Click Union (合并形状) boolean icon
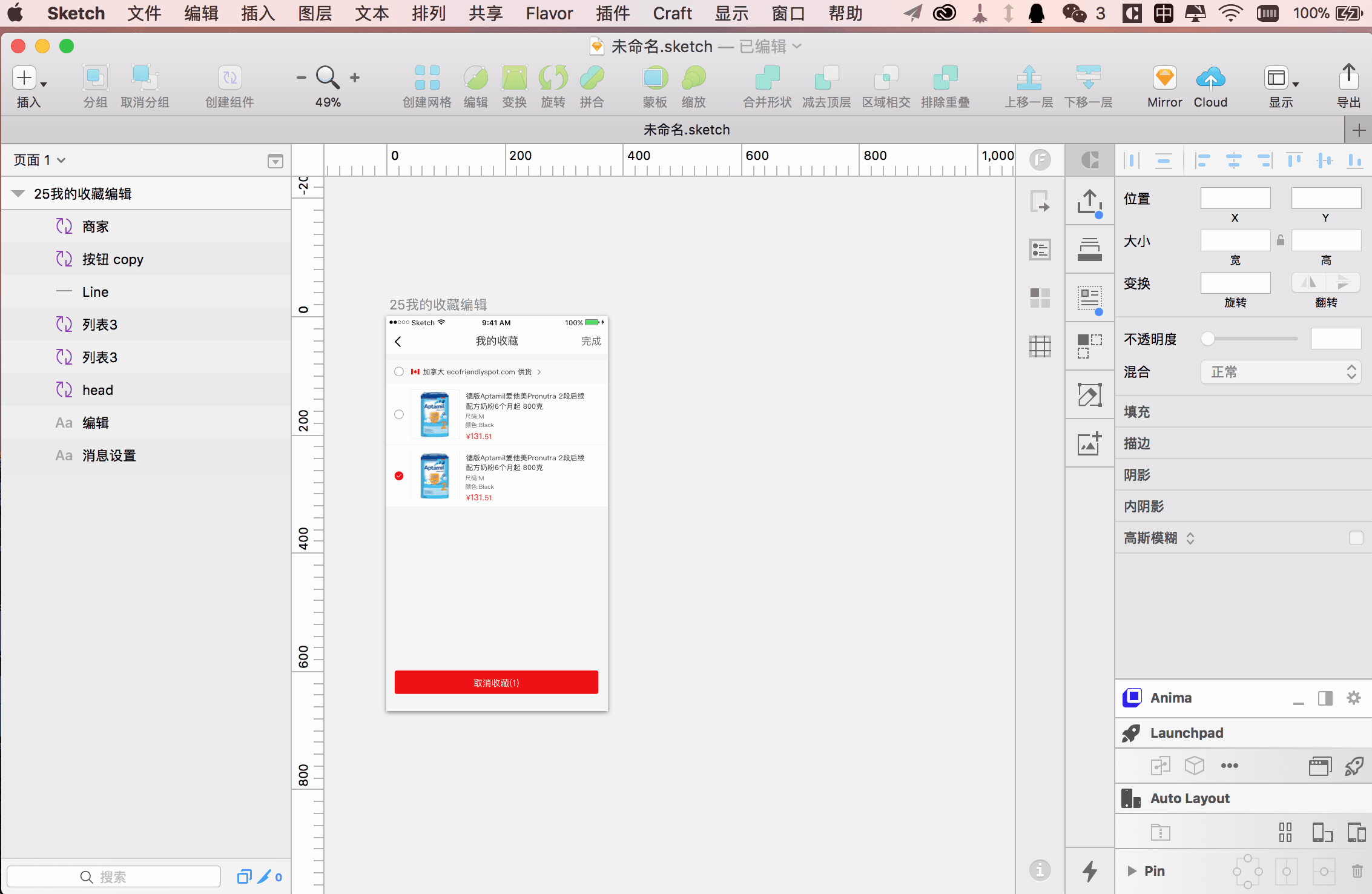This screenshot has height=894, width=1372. tap(767, 78)
